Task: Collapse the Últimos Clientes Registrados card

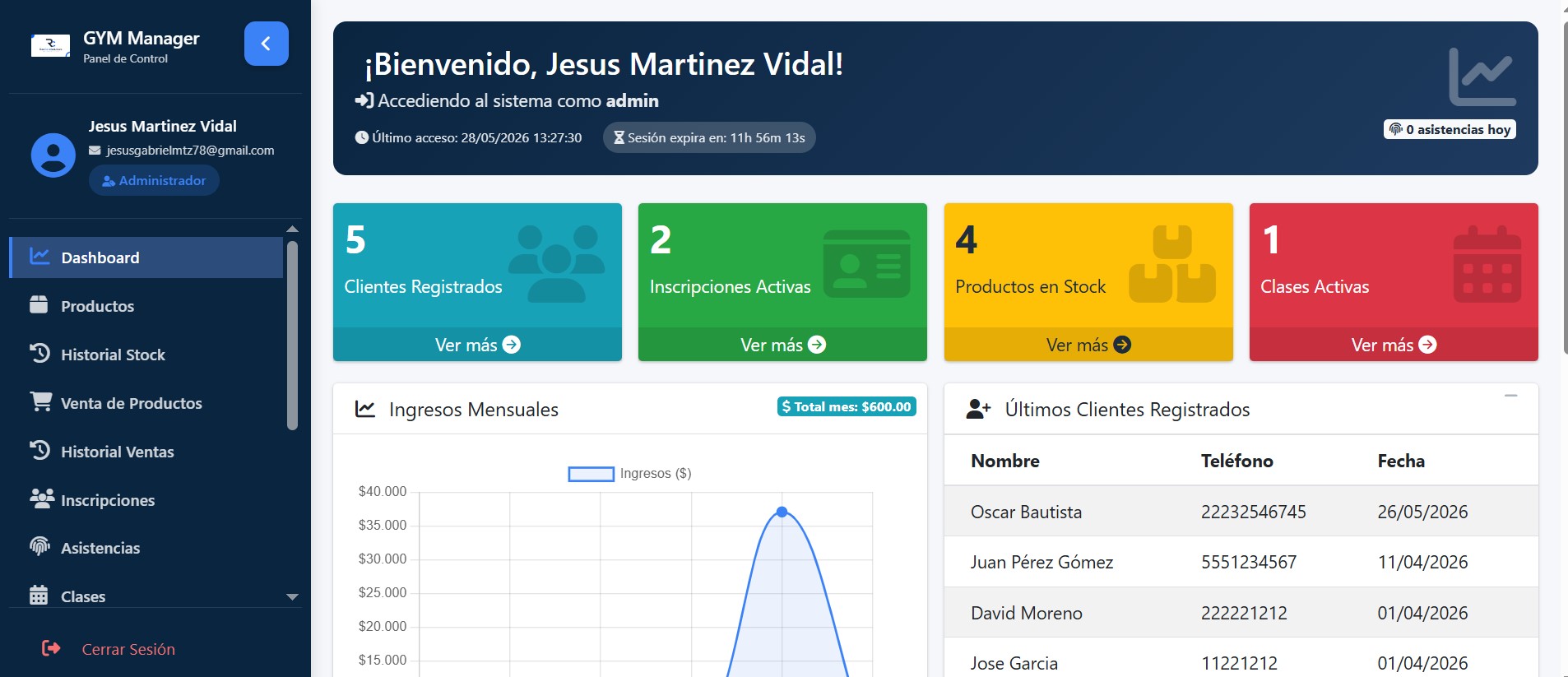Action: (x=1511, y=396)
